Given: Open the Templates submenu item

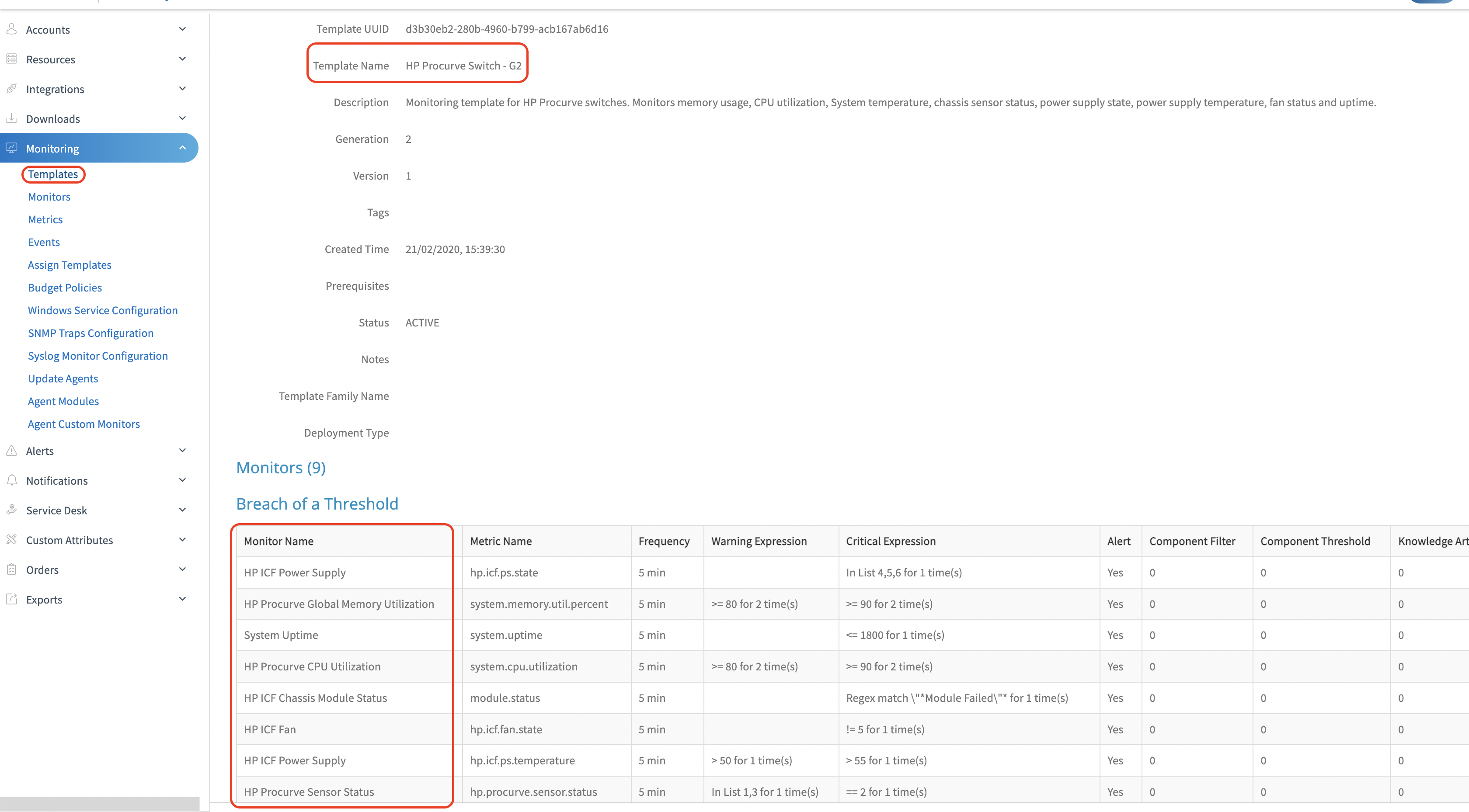Looking at the screenshot, I should click(53, 174).
